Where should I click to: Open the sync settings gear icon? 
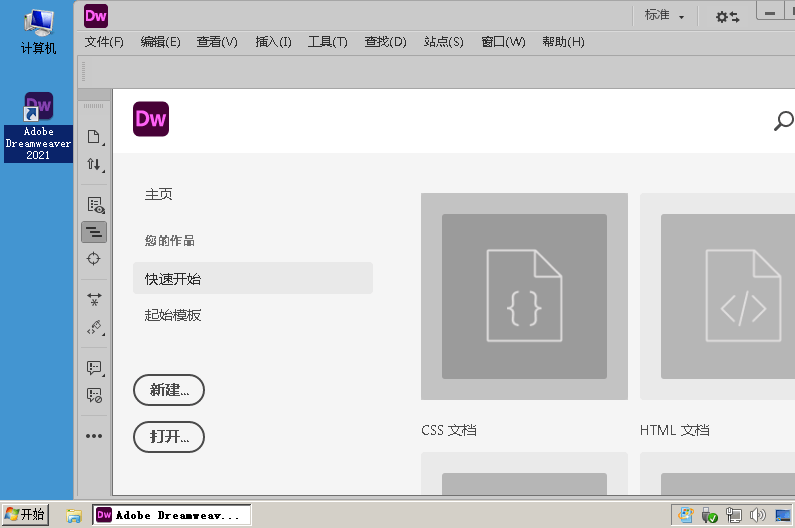pyautogui.click(x=727, y=16)
